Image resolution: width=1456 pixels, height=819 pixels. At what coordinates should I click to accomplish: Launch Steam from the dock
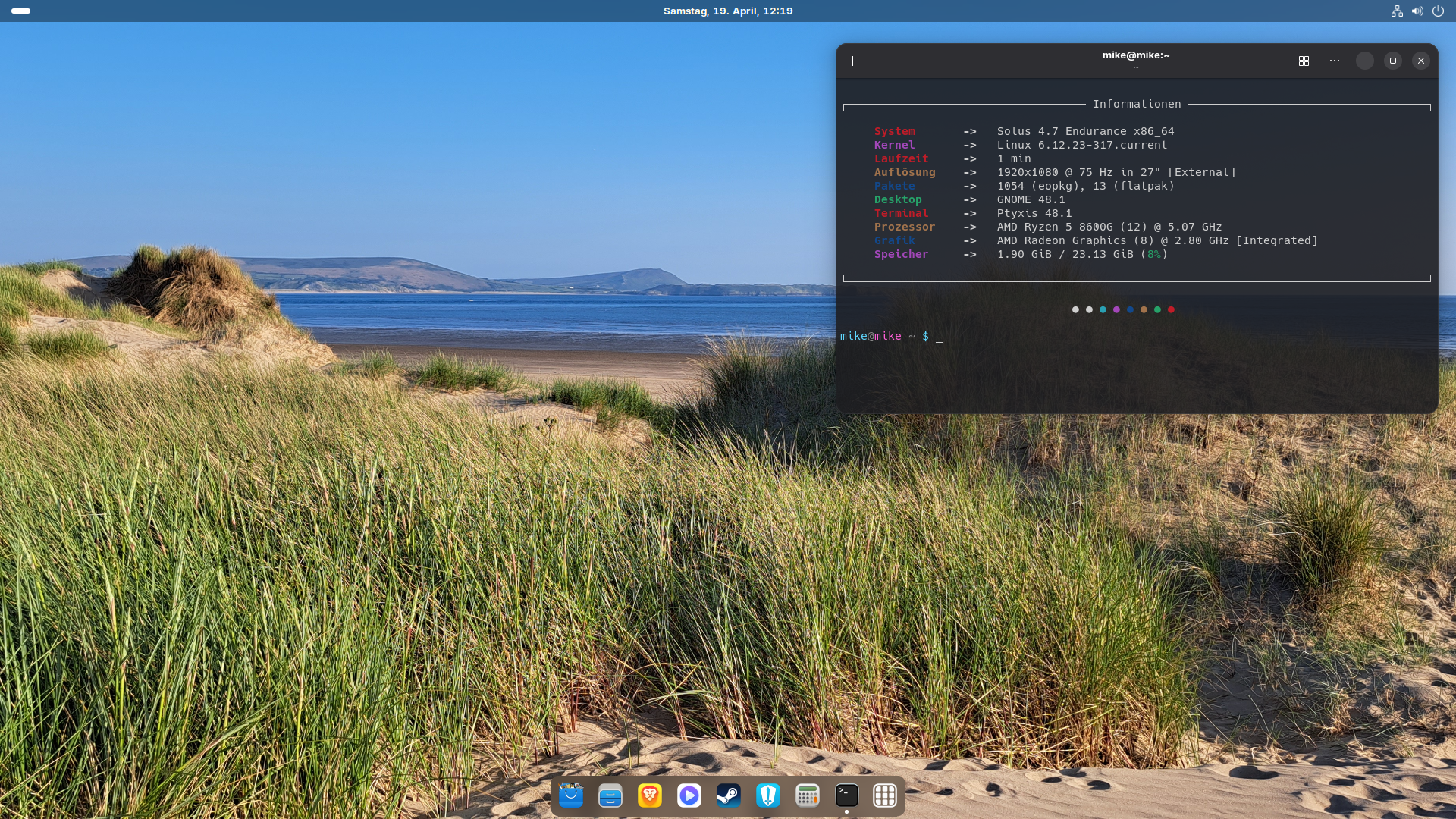coord(729,795)
